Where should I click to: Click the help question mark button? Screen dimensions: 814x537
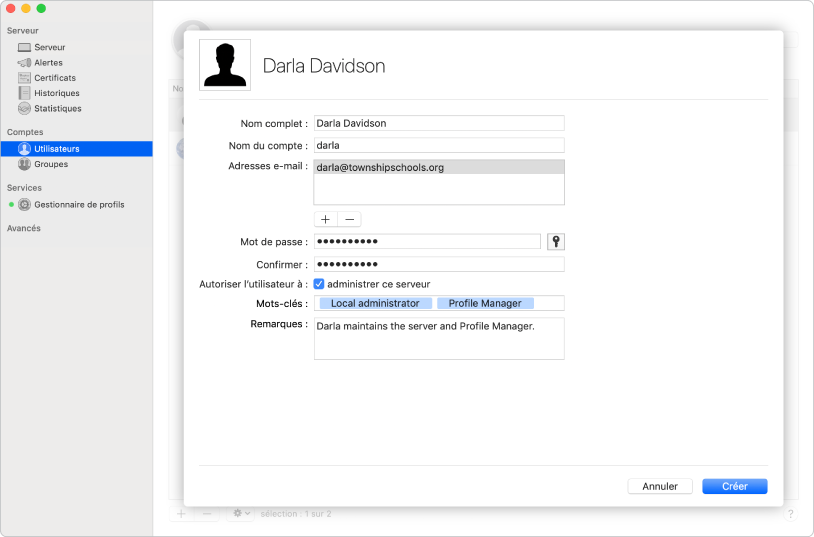click(790, 514)
